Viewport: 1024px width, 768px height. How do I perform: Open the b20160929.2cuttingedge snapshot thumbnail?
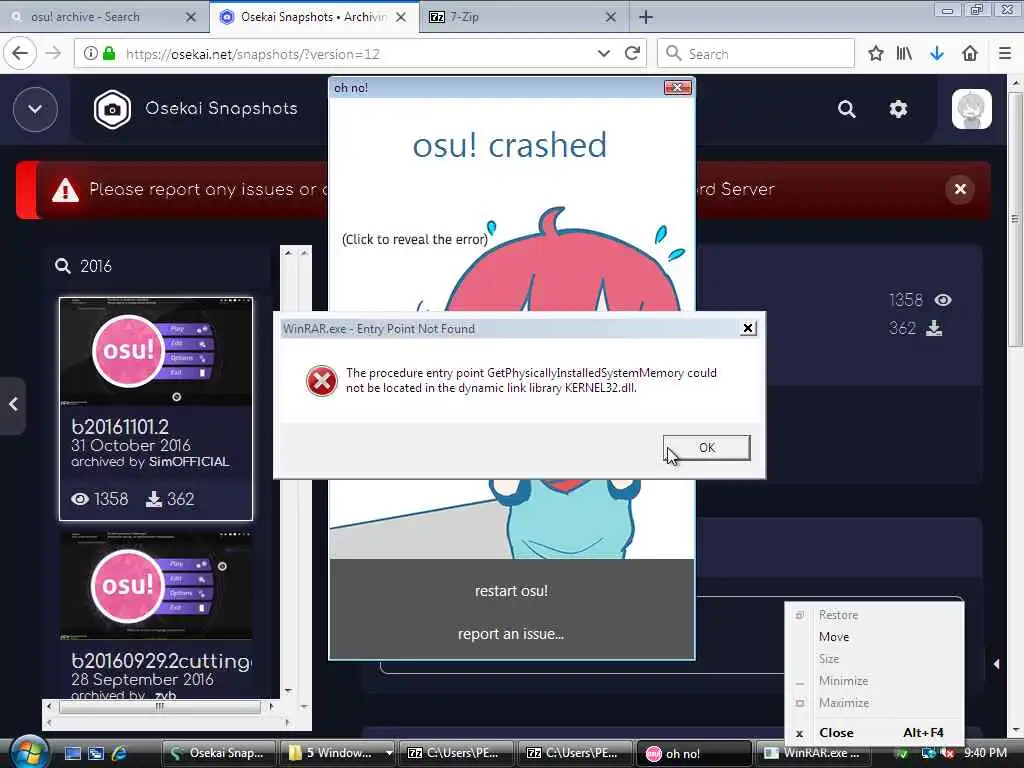coord(156,585)
